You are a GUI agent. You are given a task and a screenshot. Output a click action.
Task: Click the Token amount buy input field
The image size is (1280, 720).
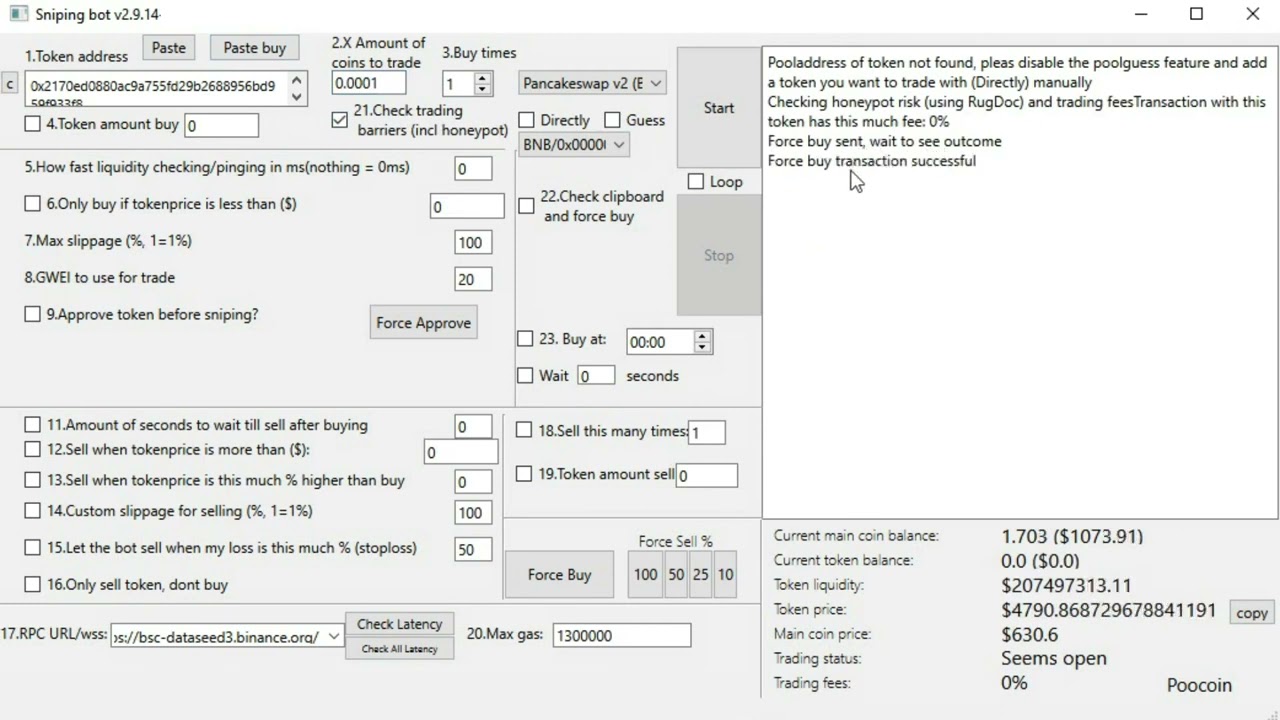(x=221, y=125)
